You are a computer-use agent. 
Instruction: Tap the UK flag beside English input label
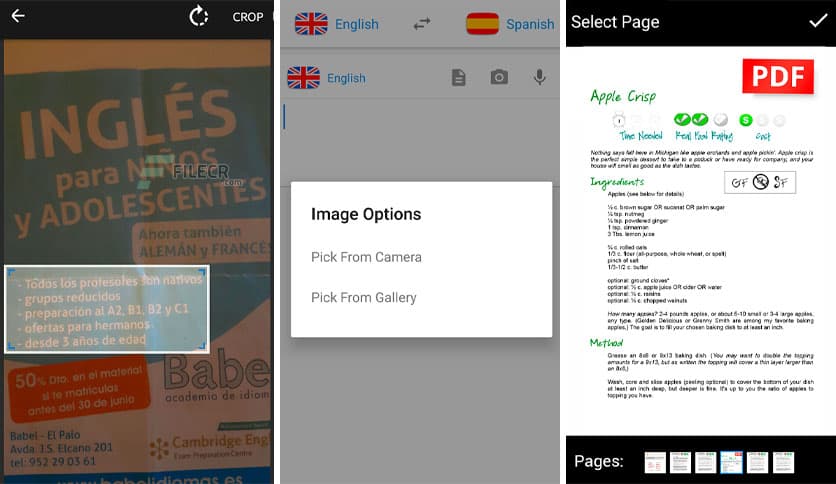point(303,78)
